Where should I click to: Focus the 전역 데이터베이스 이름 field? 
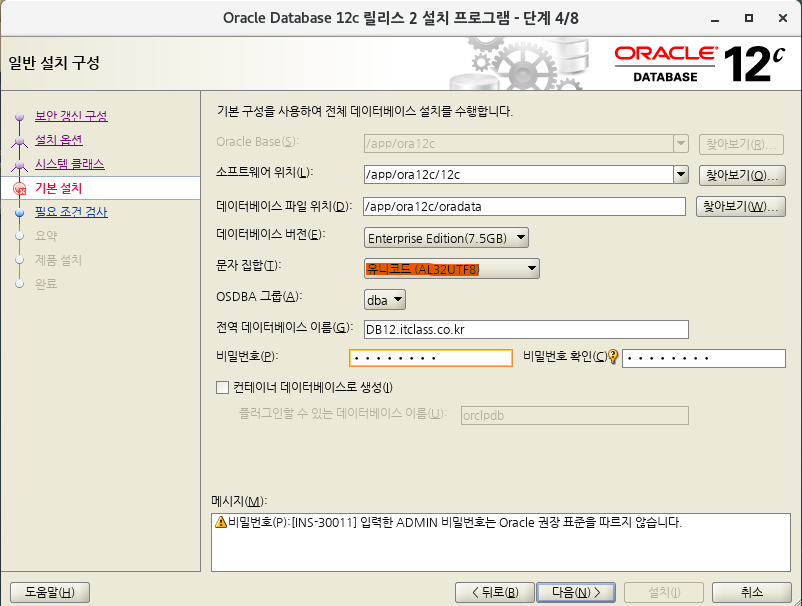click(526, 329)
